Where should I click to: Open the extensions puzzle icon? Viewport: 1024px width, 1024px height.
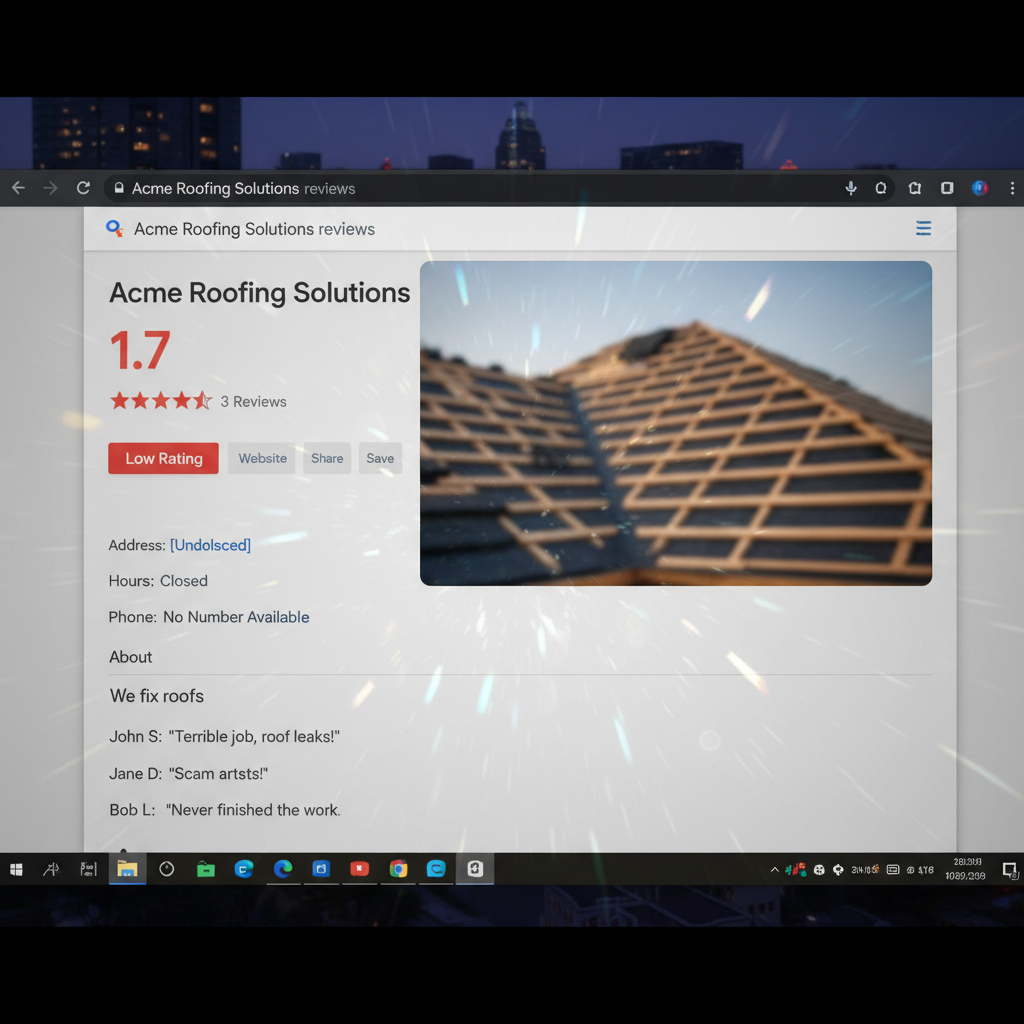point(914,188)
